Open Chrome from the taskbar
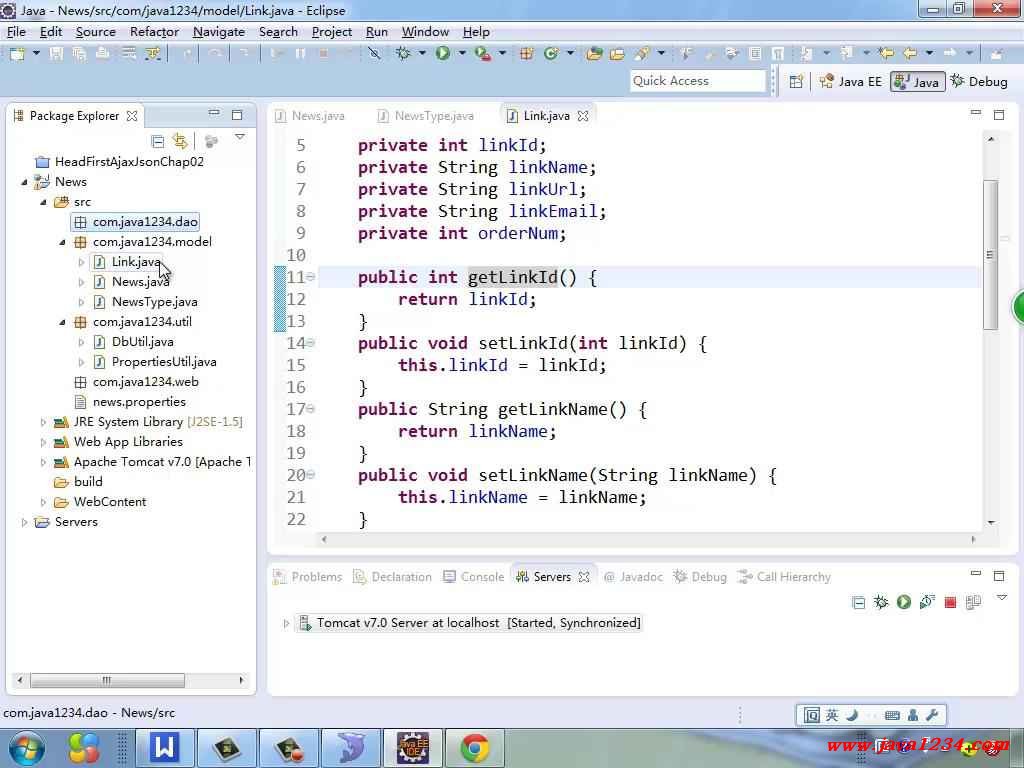 (x=475, y=748)
